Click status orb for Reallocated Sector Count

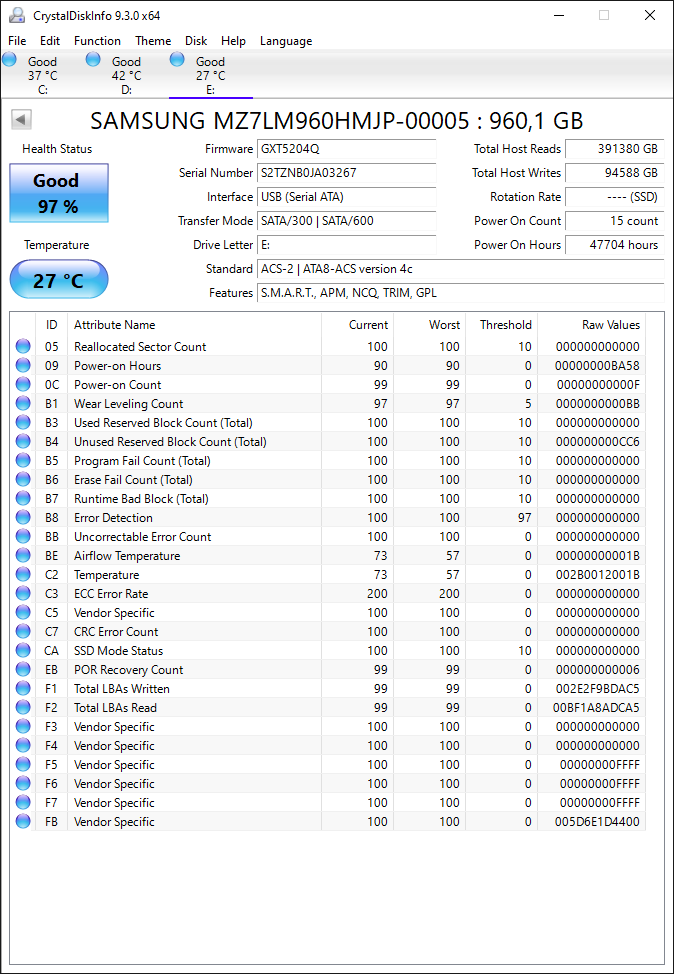click(23, 346)
